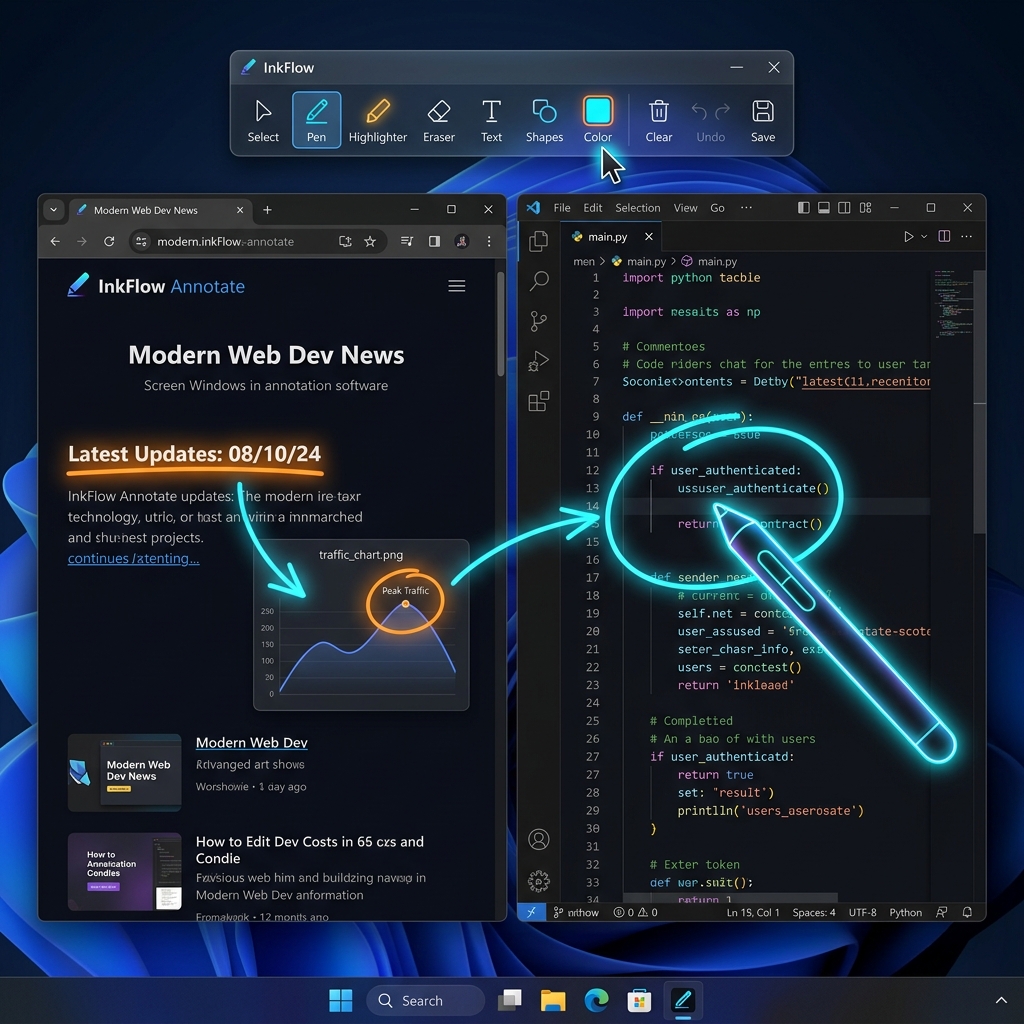The width and height of the screenshot is (1024, 1024).
Task: Open VS Code Search panel
Action: (539, 281)
